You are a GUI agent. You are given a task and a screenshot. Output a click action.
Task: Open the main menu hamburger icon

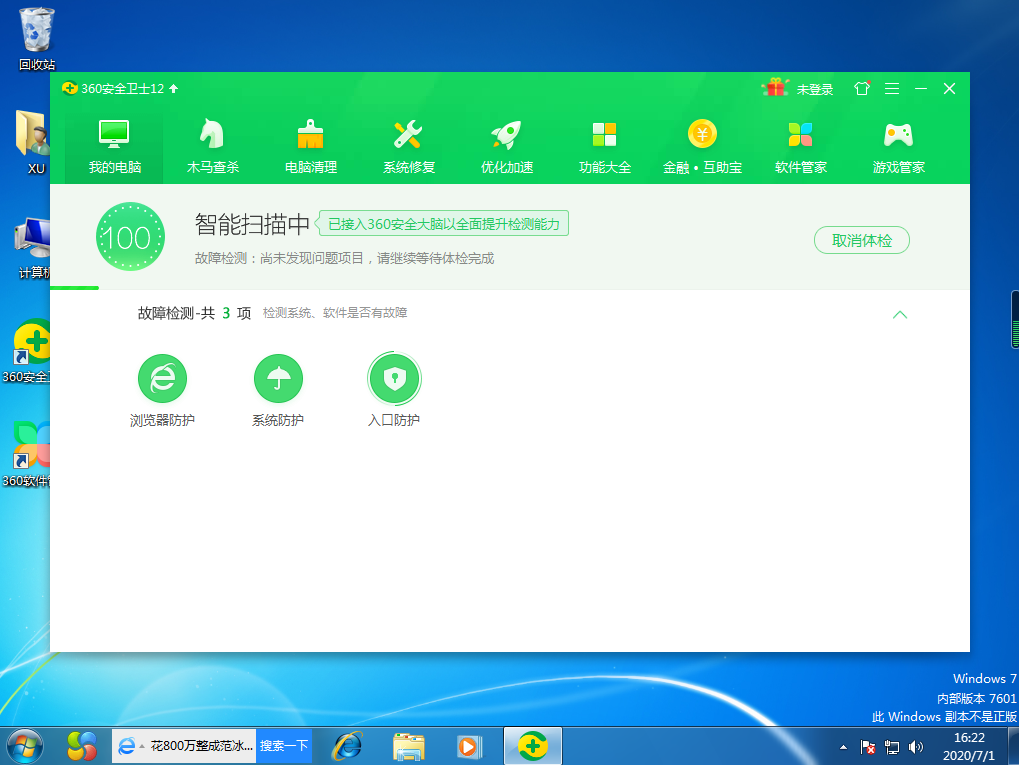click(x=891, y=89)
